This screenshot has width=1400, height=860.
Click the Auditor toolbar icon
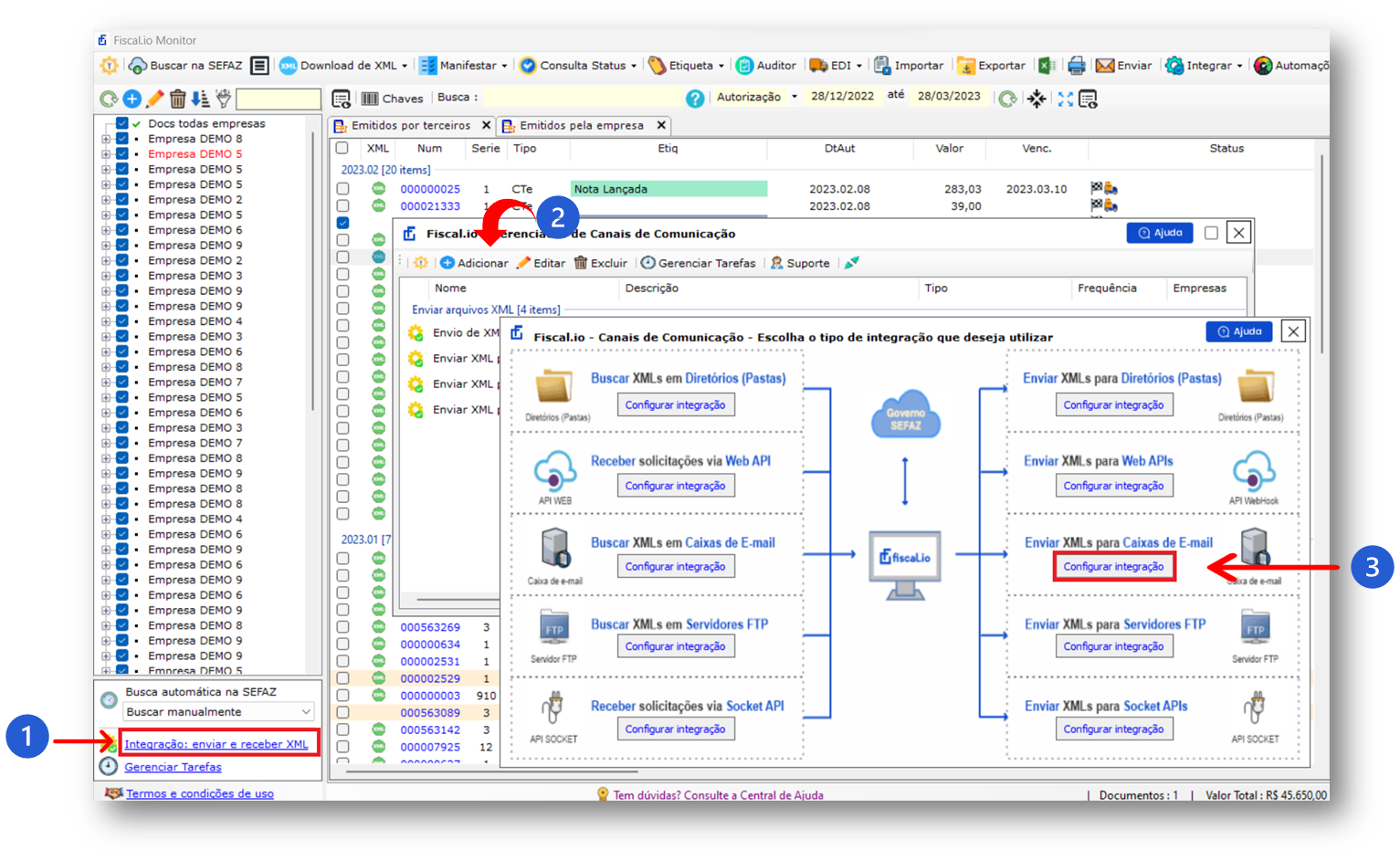pos(766,66)
